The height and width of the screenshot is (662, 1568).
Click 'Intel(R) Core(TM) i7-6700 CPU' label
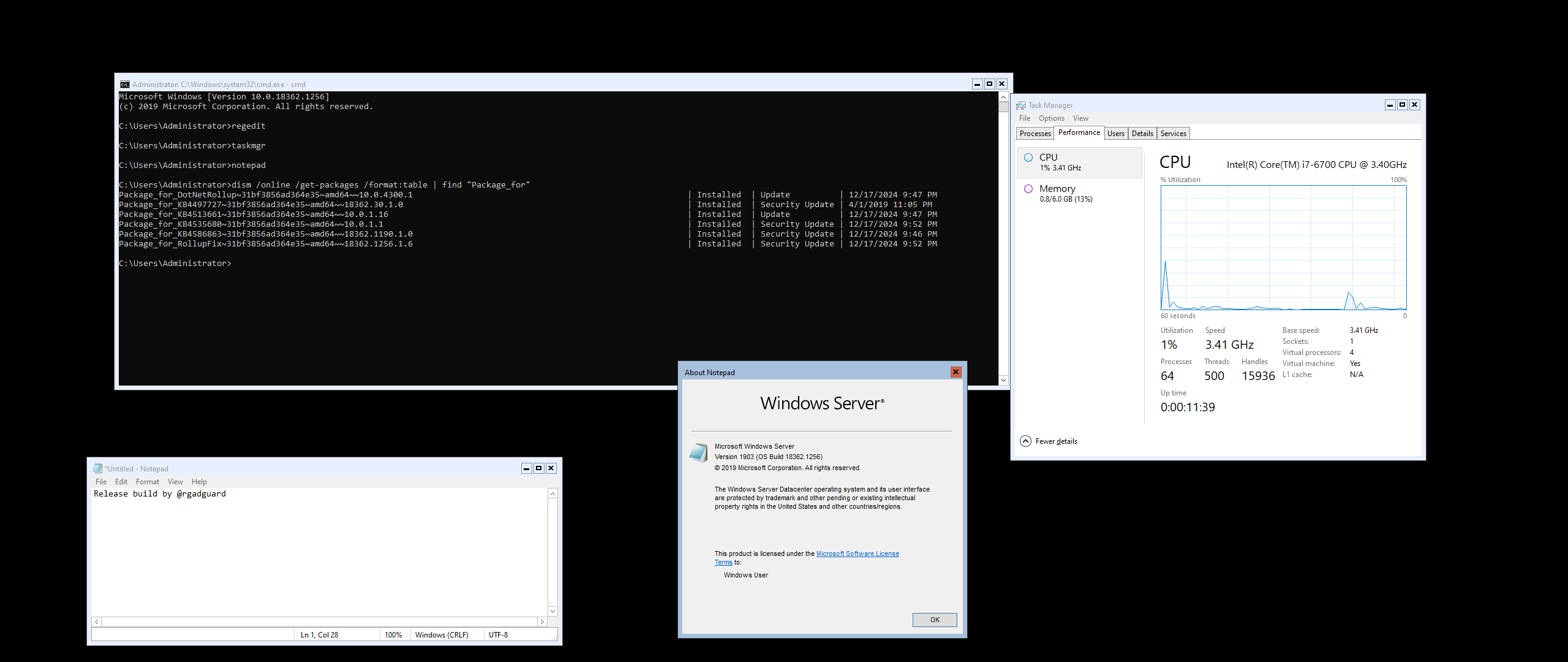1317,165
